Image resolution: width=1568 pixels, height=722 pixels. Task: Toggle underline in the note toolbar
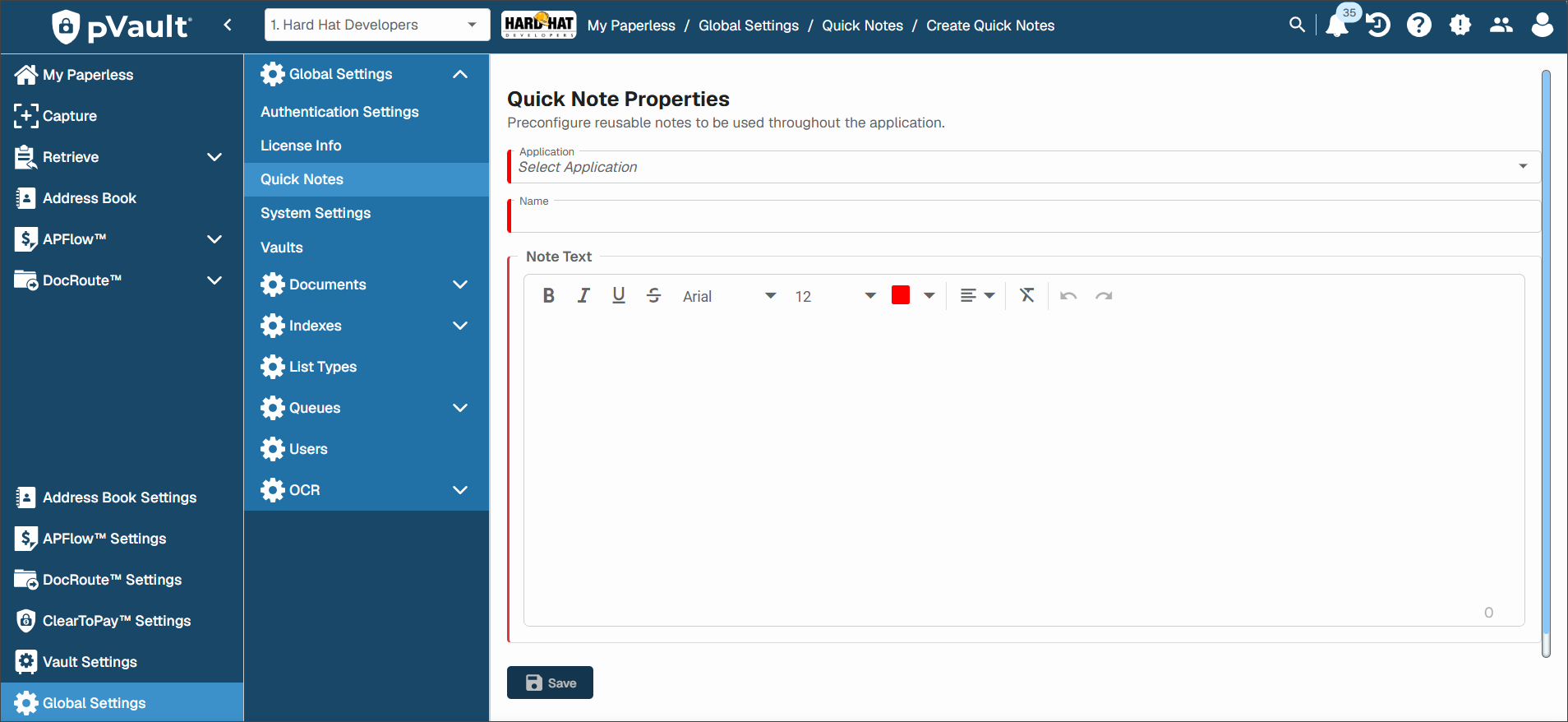[619, 296]
